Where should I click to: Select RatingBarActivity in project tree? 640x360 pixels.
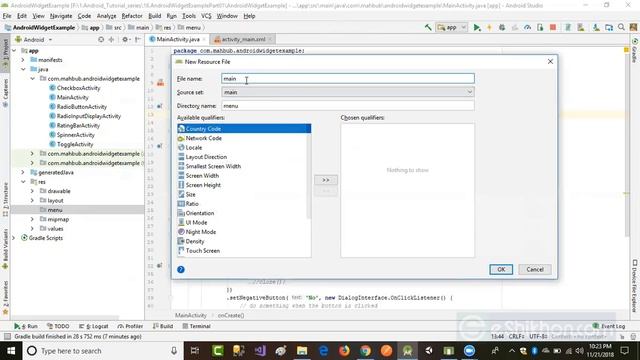point(78,125)
